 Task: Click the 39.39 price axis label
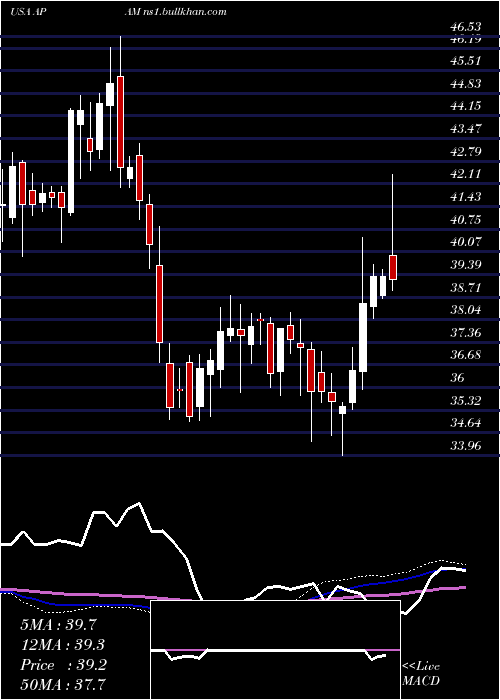tap(466, 264)
